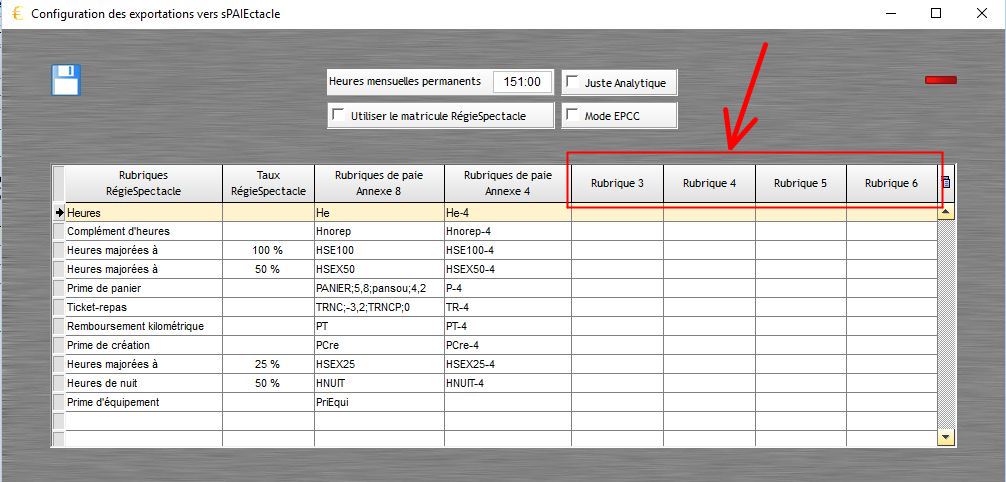Image resolution: width=1006 pixels, height=482 pixels.
Task: Click the floppy disk save icon
Action: pos(66,80)
